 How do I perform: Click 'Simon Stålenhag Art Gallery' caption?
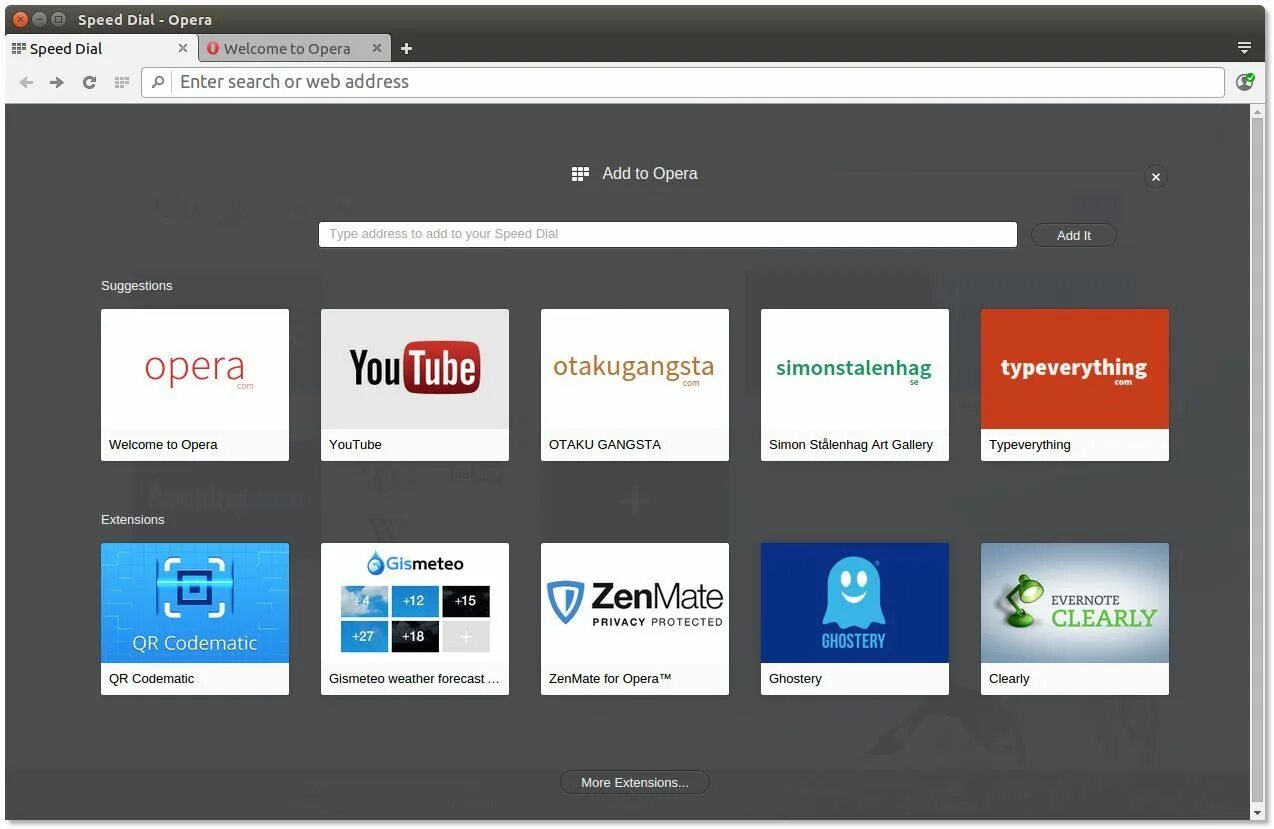[851, 445]
